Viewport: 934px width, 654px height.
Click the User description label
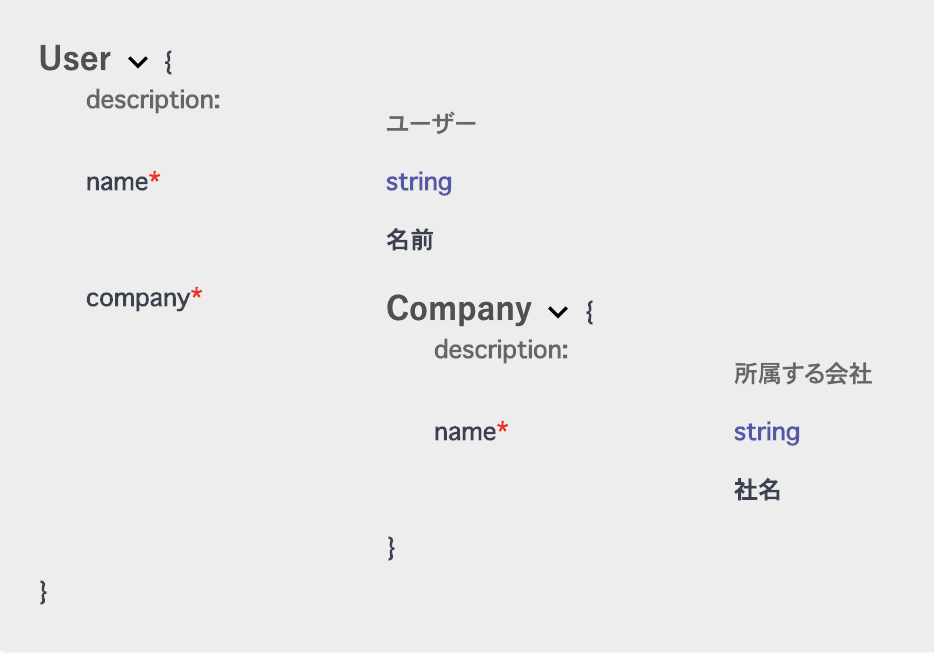[153, 100]
